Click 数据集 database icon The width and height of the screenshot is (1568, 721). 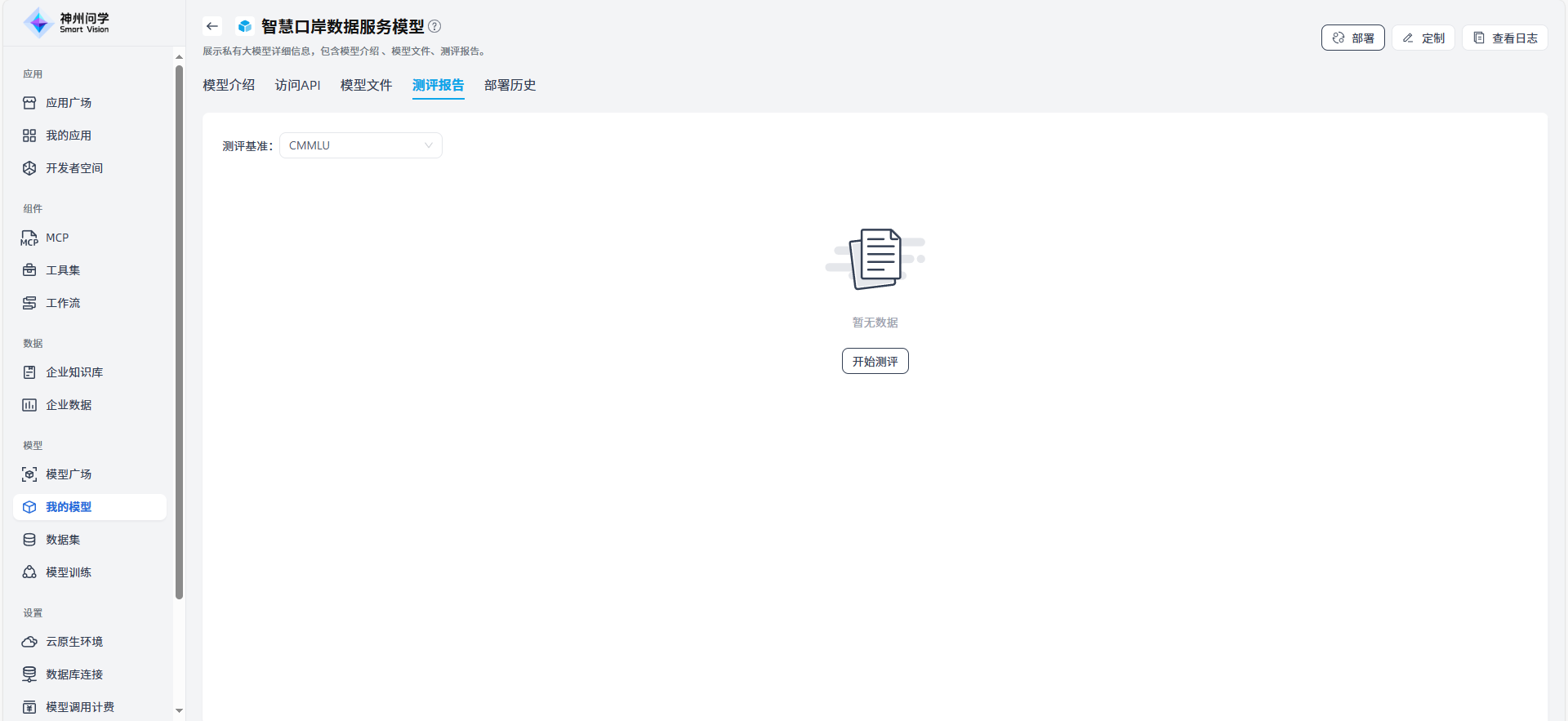click(29, 540)
